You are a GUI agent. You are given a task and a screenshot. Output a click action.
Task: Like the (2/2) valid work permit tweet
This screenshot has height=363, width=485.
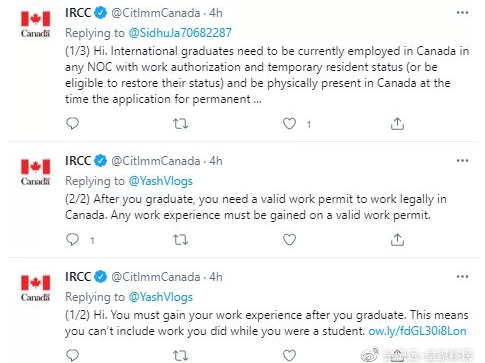[x=289, y=239]
